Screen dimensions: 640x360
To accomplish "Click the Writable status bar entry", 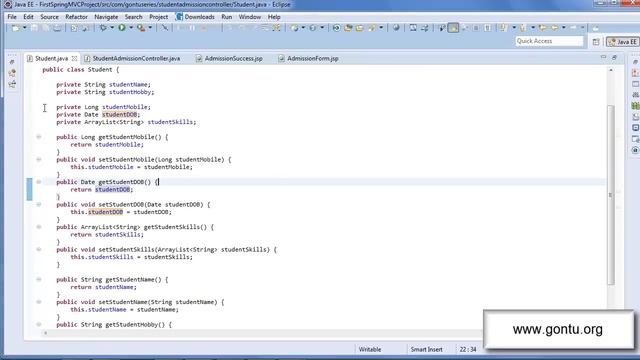I will point(370,349).
